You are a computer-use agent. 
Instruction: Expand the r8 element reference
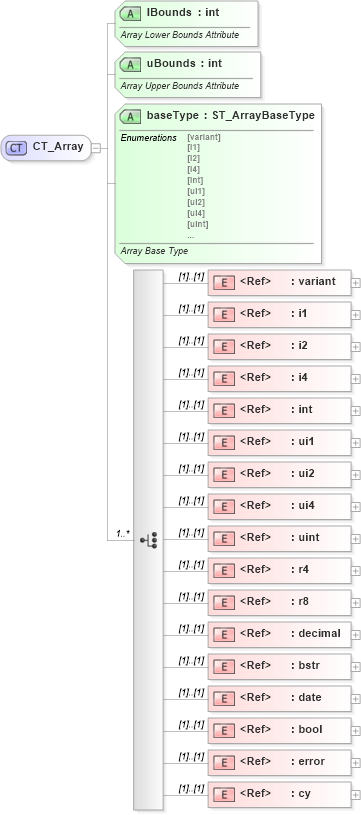[356, 603]
